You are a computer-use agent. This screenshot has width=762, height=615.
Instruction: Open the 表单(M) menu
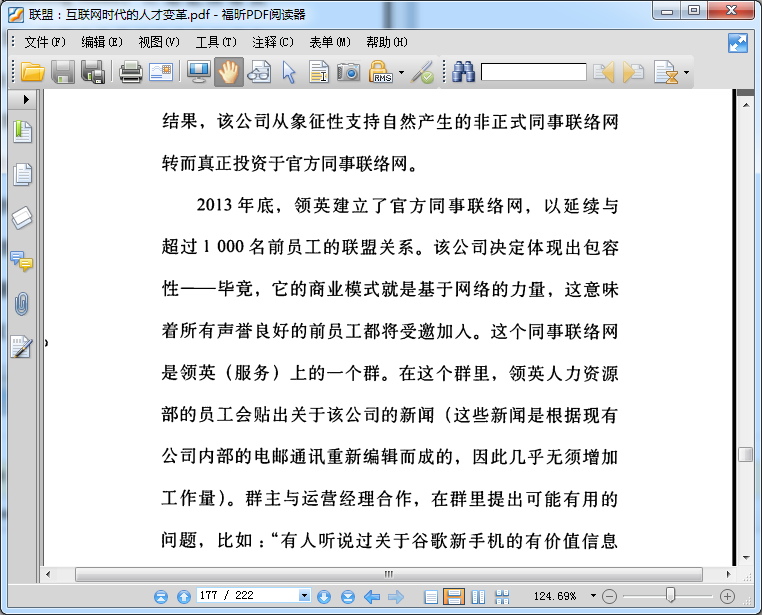(329, 42)
